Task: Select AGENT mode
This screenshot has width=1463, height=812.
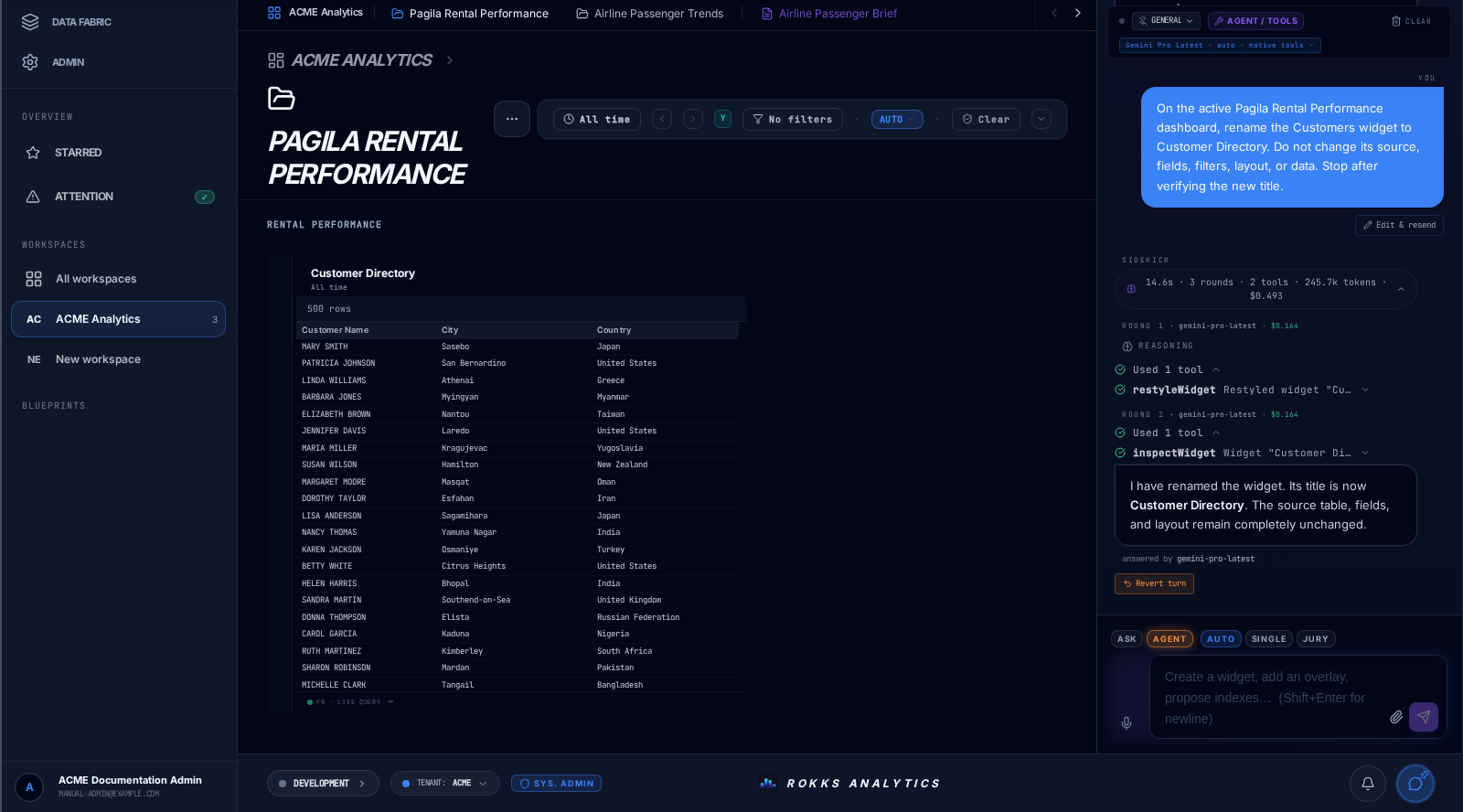Action: pyautogui.click(x=1169, y=639)
